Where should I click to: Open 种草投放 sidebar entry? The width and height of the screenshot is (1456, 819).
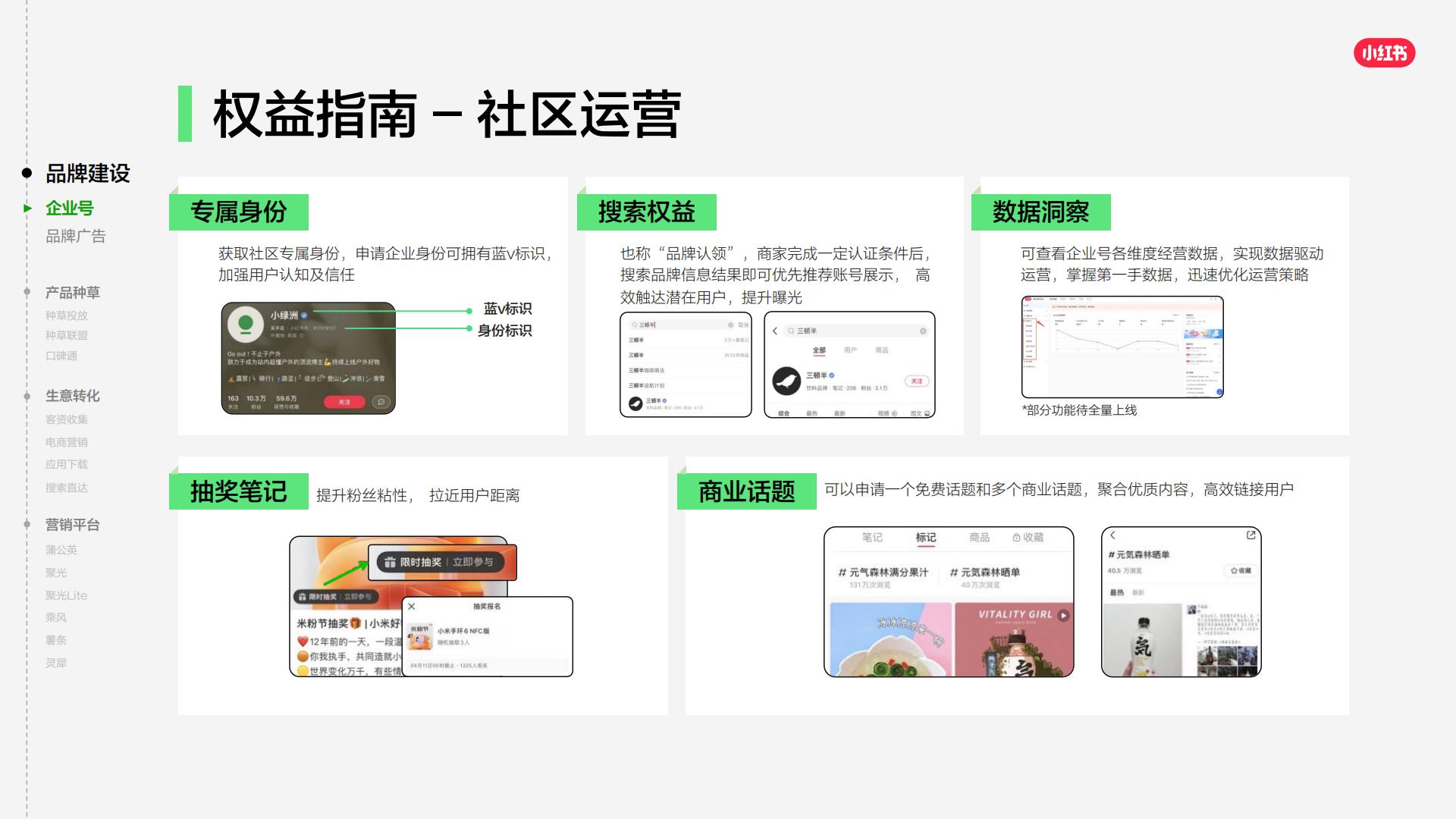[67, 315]
